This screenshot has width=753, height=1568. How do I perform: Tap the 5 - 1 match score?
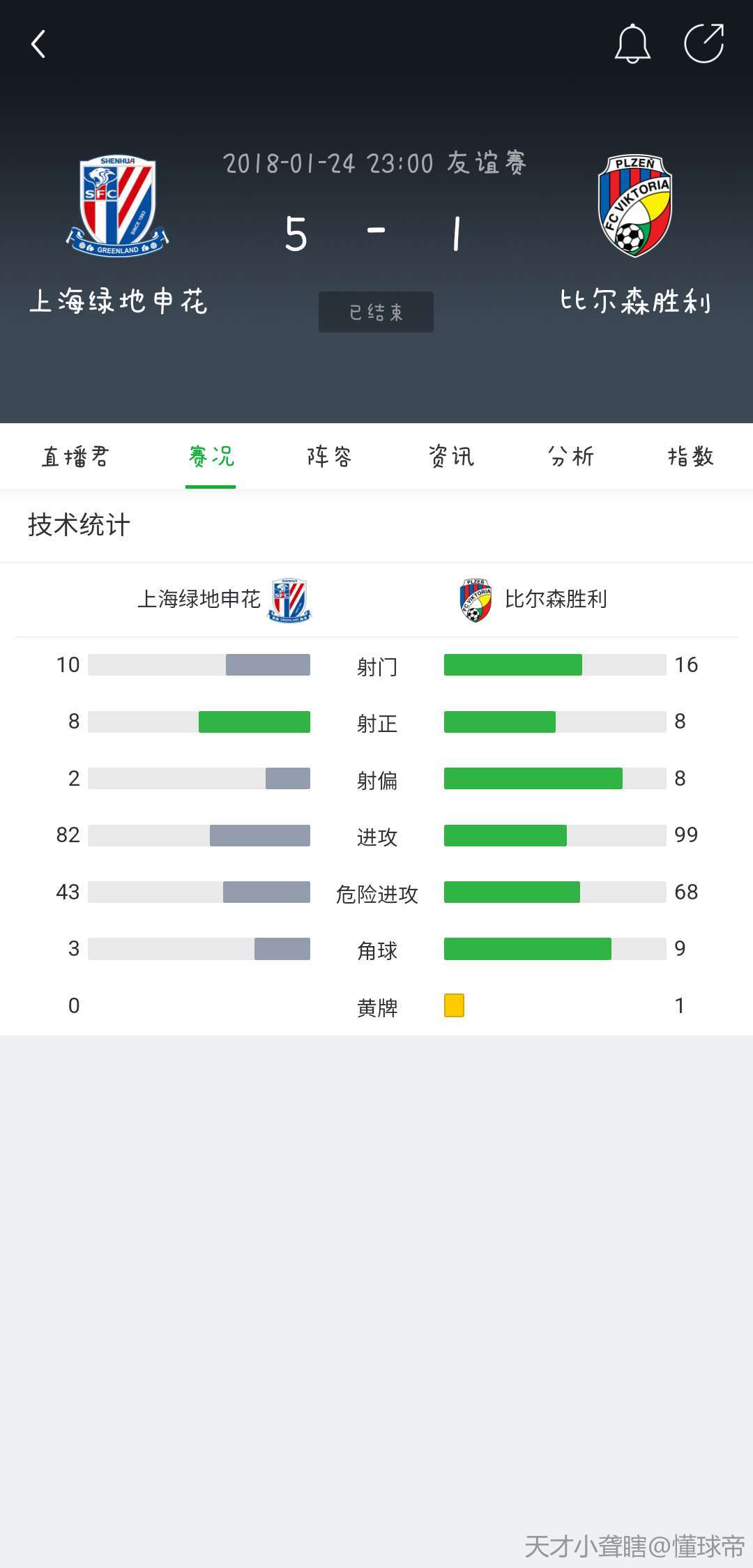tap(374, 234)
